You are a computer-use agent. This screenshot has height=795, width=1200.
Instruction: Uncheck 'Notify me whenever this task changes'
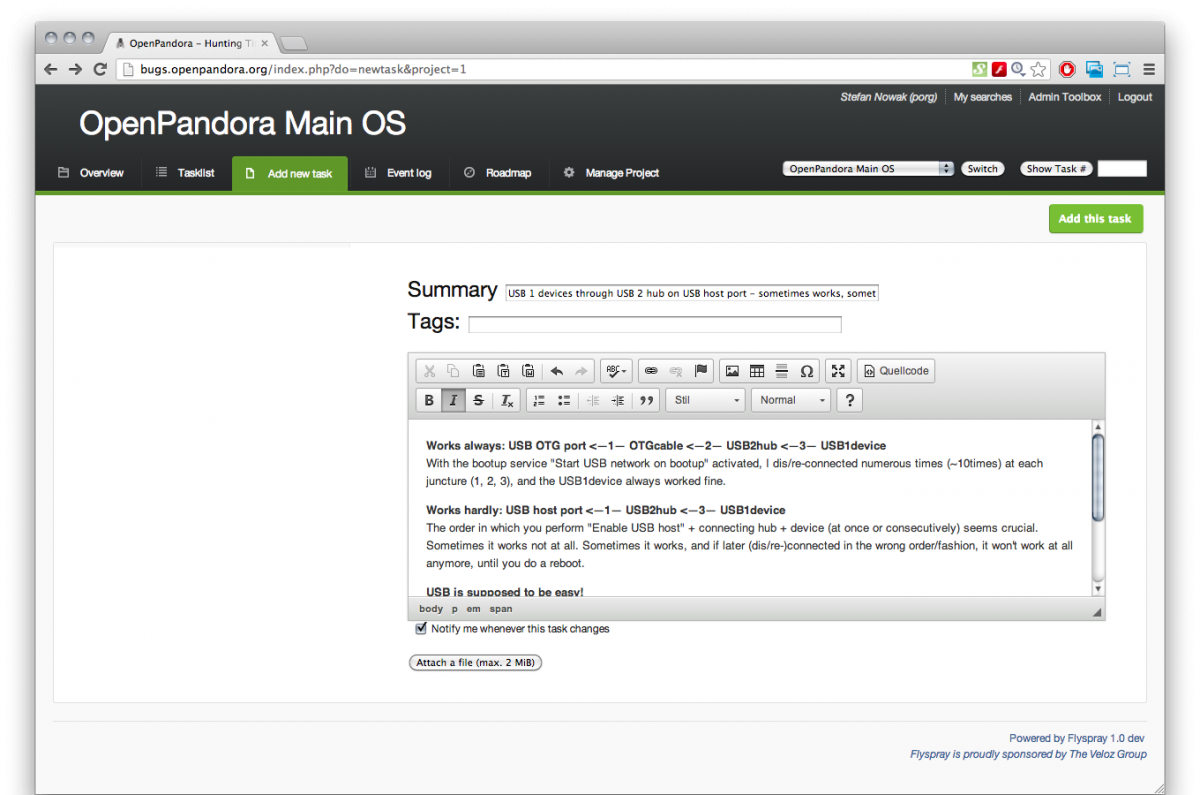point(421,629)
